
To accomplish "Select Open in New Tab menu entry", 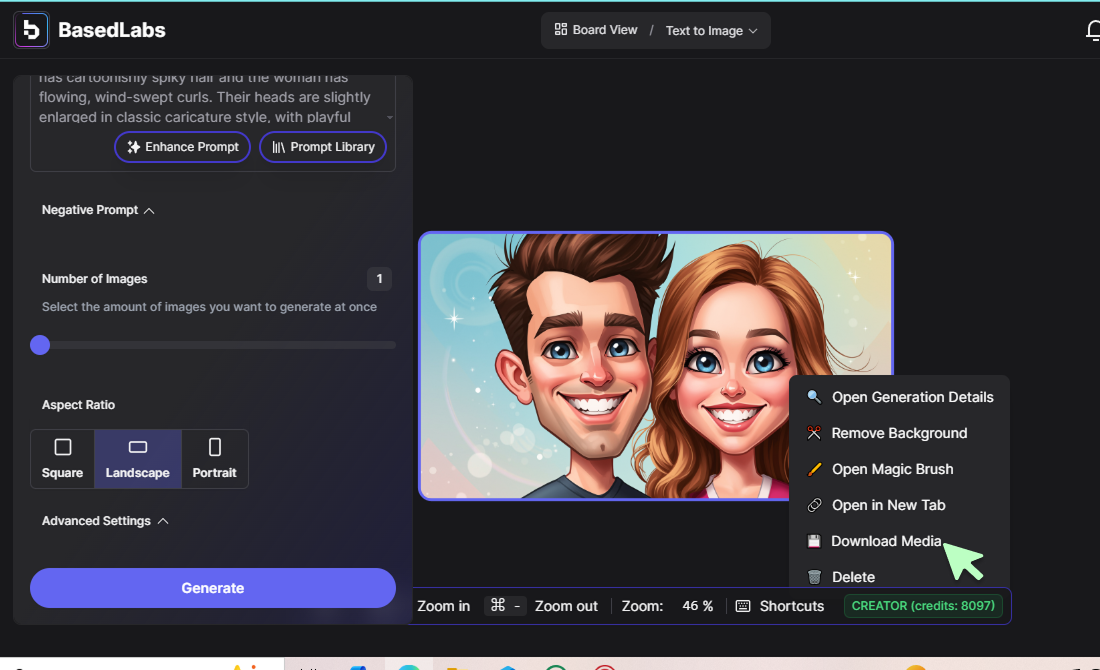I will tap(888, 505).
